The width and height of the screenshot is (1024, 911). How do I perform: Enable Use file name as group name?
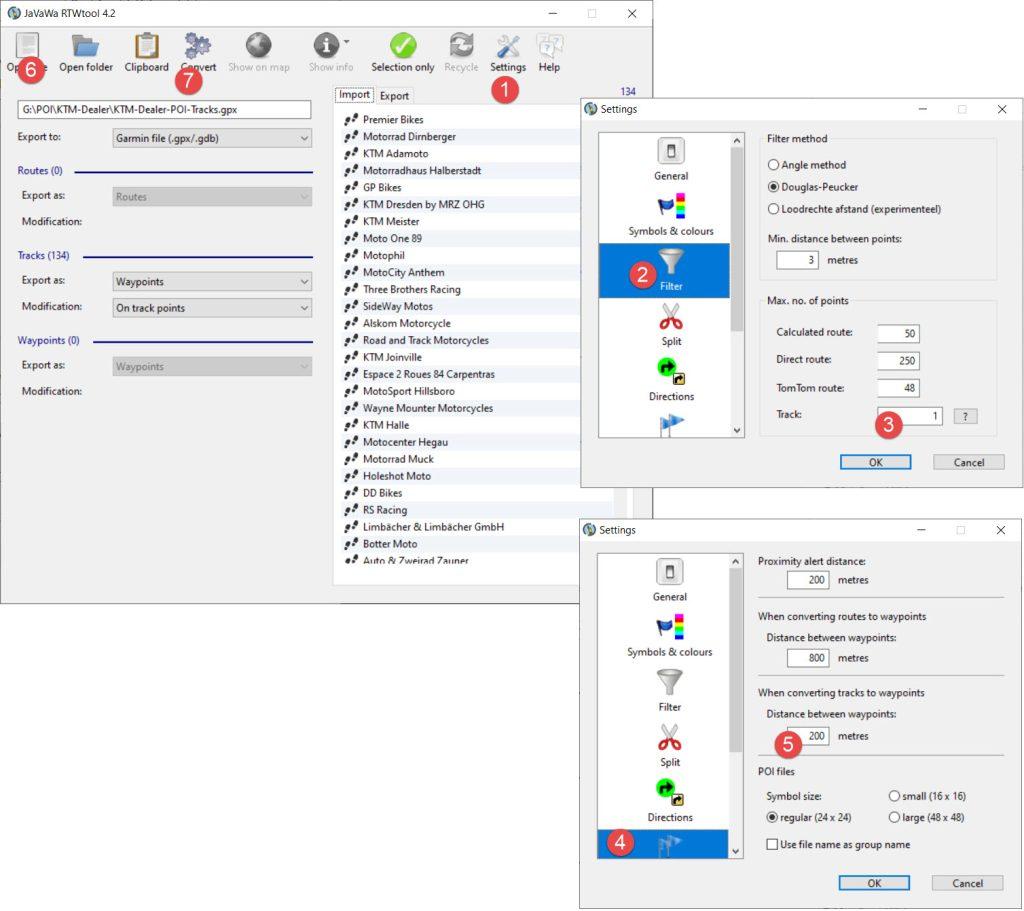pos(772,844)
